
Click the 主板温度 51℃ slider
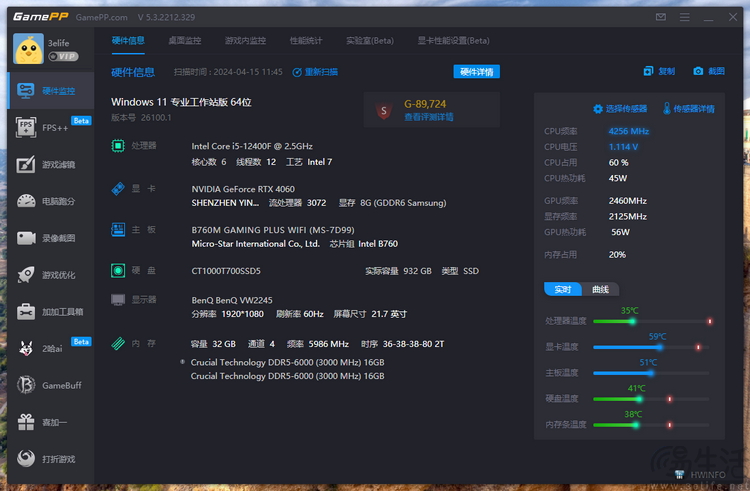pos(651,373)
